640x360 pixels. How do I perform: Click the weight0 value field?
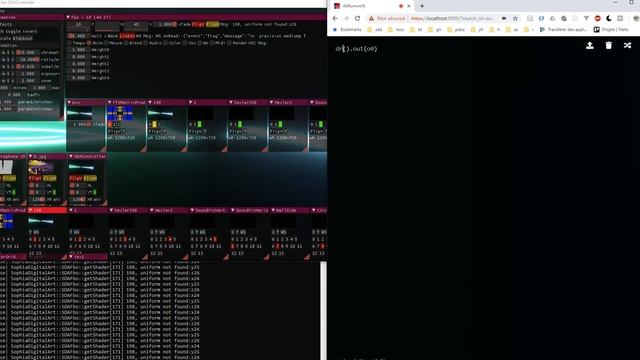pyautogui.click(x=78, y=50)
